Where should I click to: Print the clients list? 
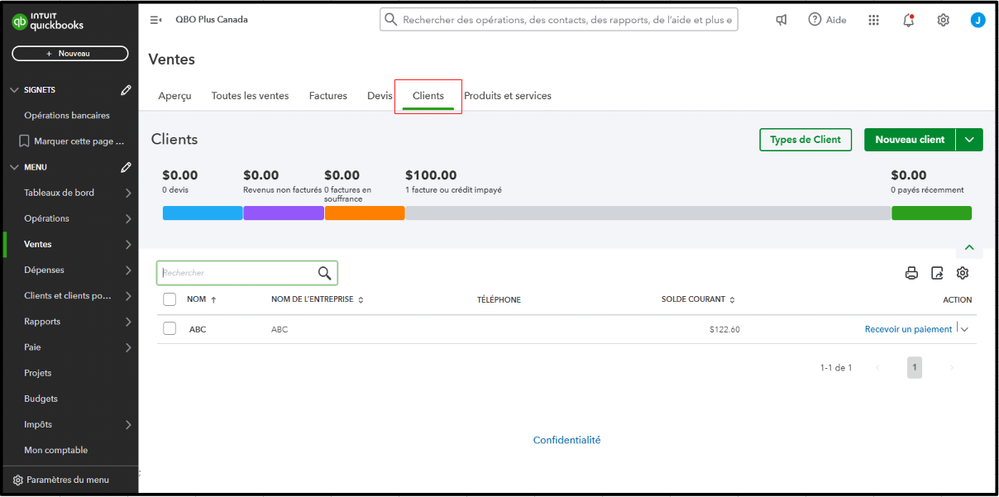coord(912,273)
